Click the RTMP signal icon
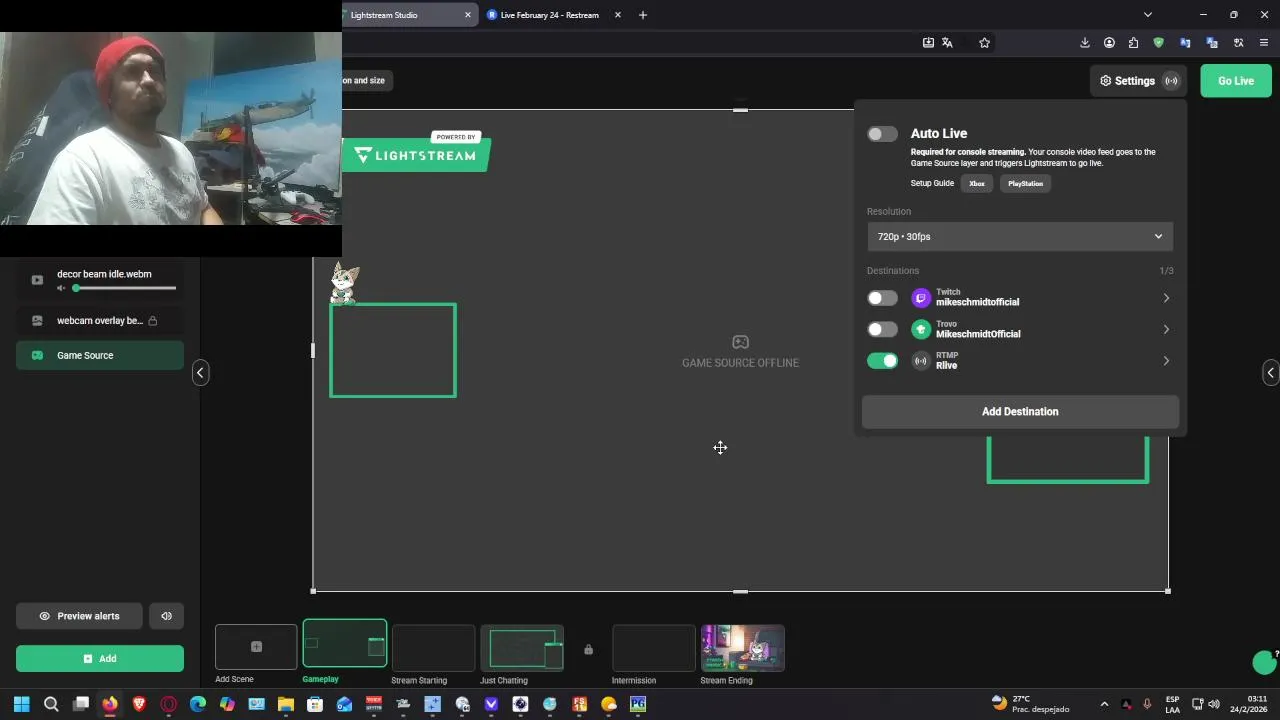Image resolution: width=1280 pixels, height=720 pixels. [x=921, y=361]
